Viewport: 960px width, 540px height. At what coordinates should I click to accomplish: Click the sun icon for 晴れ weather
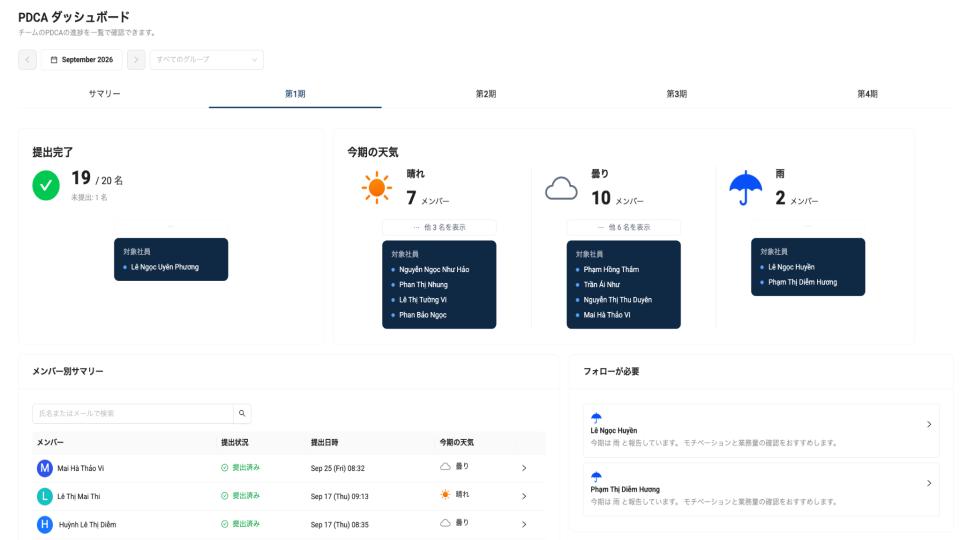pos(377,187)
